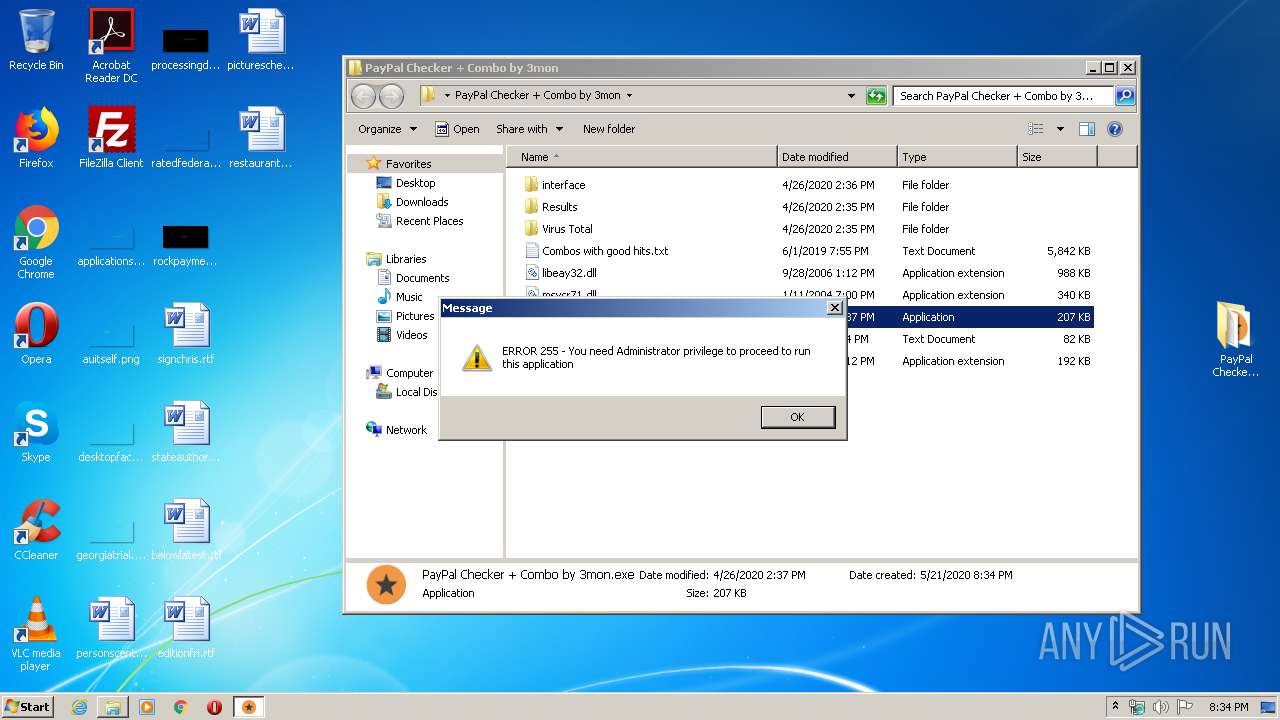Image resolution: width=1280 pixels, height=720 pixels.
Task: Select Computer in the navigation pane
Action: click(x=400, y=373)
